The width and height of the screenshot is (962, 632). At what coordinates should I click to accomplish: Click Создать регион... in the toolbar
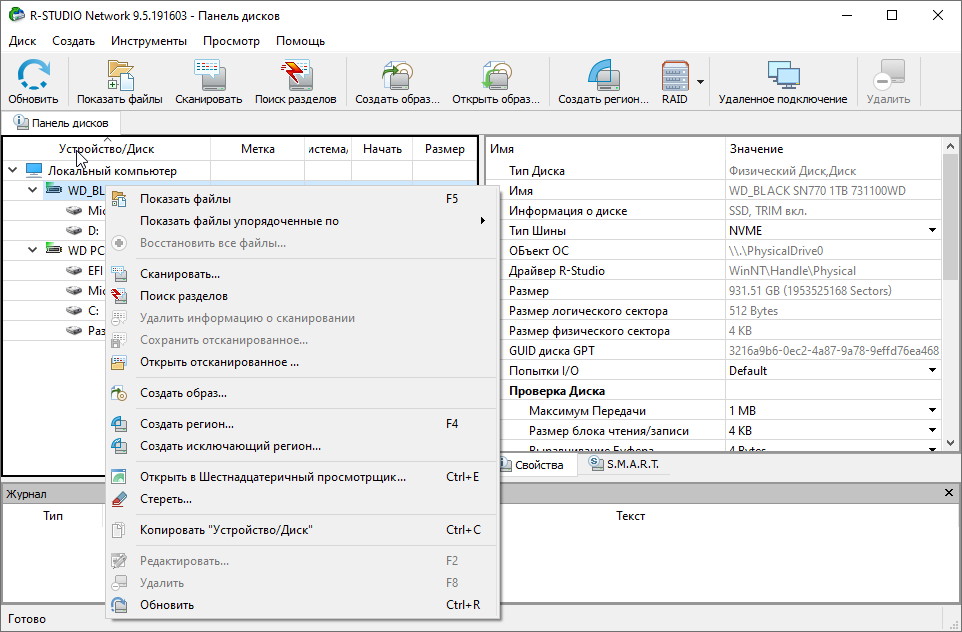603,82
